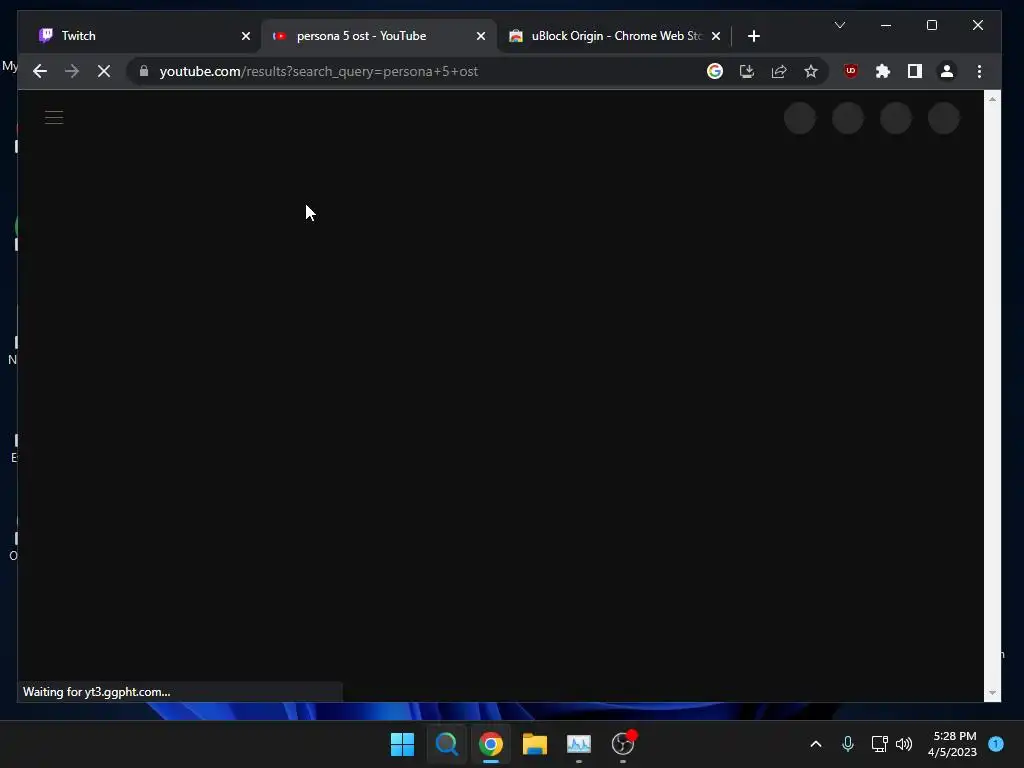Viewport: 1024px width, 768px height.
Task: Click the page scrollbar down arrow
Action: (x=993, y=693)
